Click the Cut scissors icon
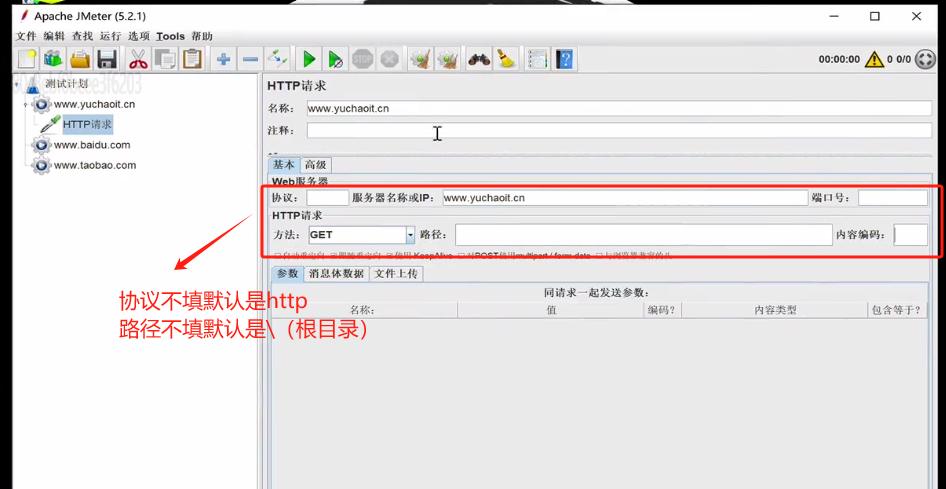The image size is (946, 489). (x=138, y=59)
